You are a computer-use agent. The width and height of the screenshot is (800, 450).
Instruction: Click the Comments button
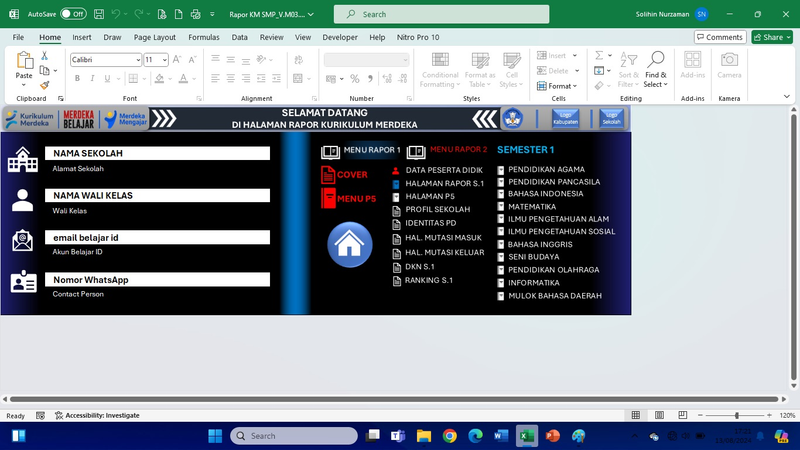[720, 37]
